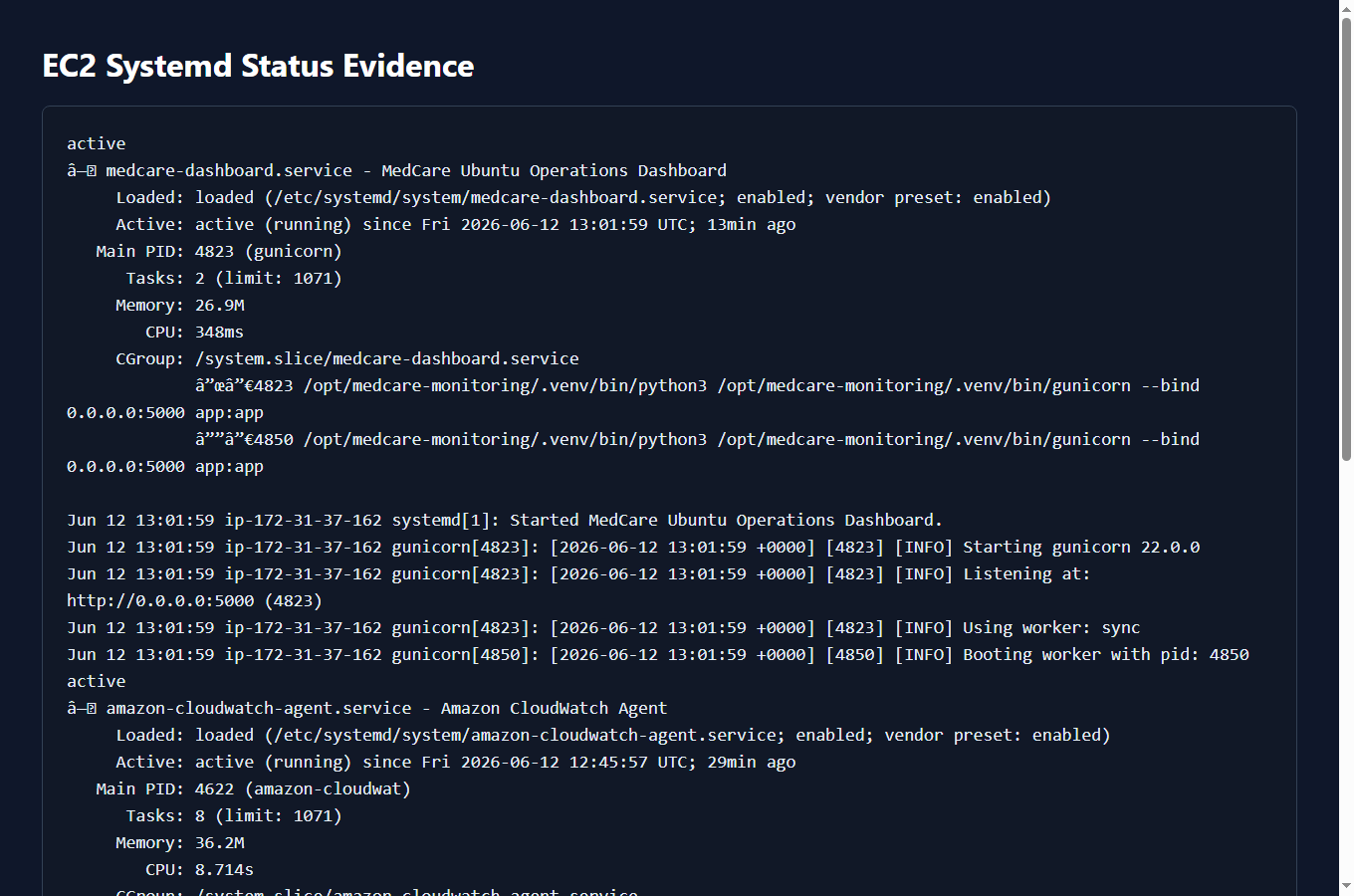
Task: Click the CGroup /system.slice/medcare-dashboard.service line
Action: click(347, 358)
